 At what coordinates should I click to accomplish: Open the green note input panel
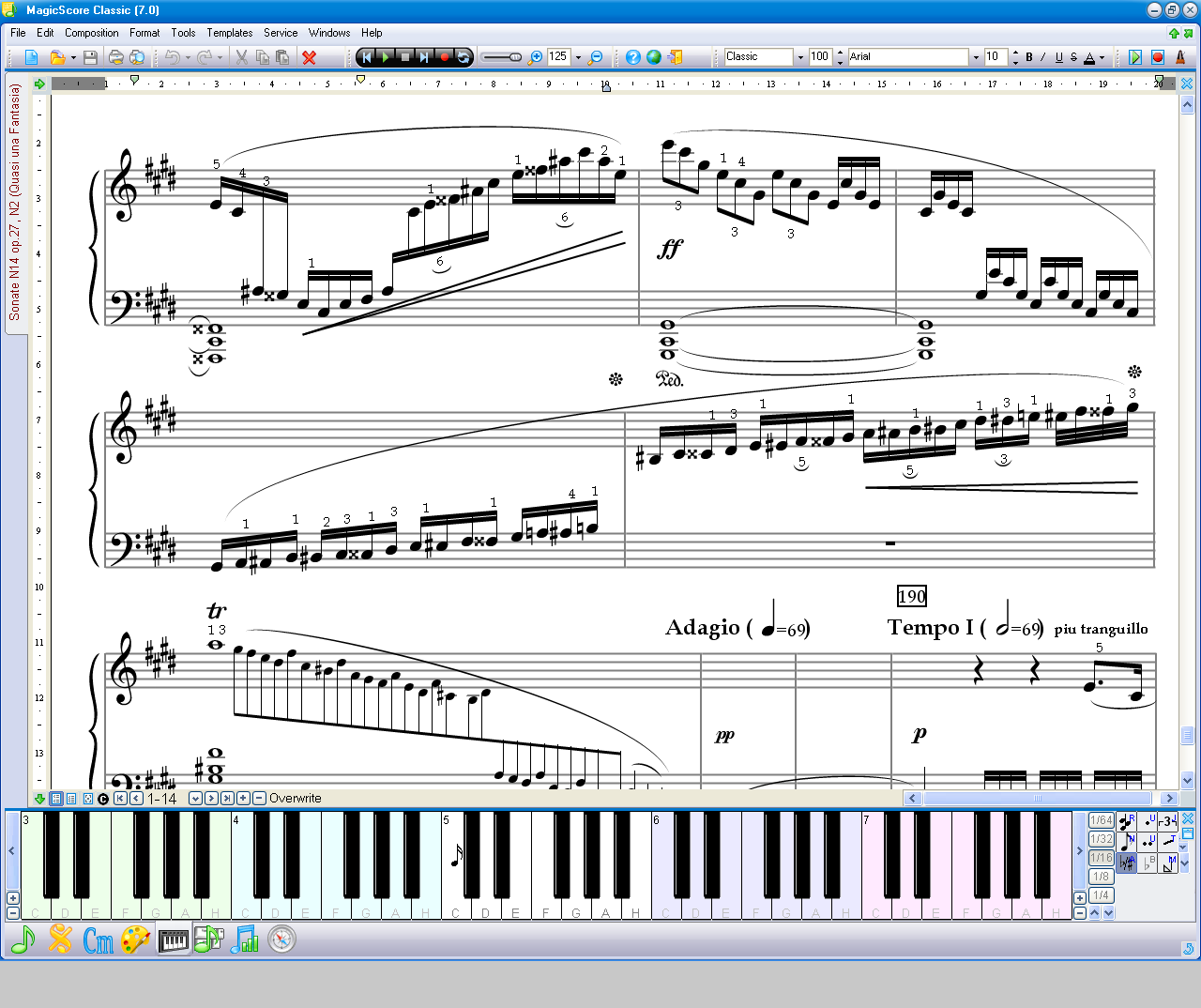23,939
